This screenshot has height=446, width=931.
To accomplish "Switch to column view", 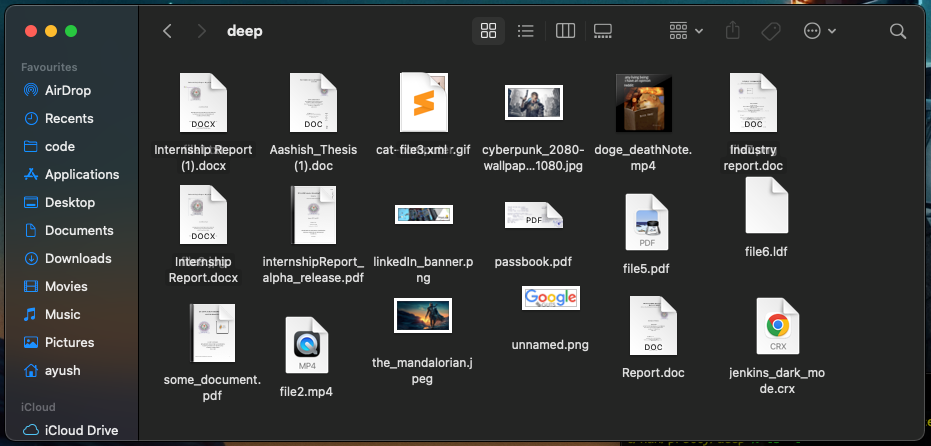I will [565, 31].
